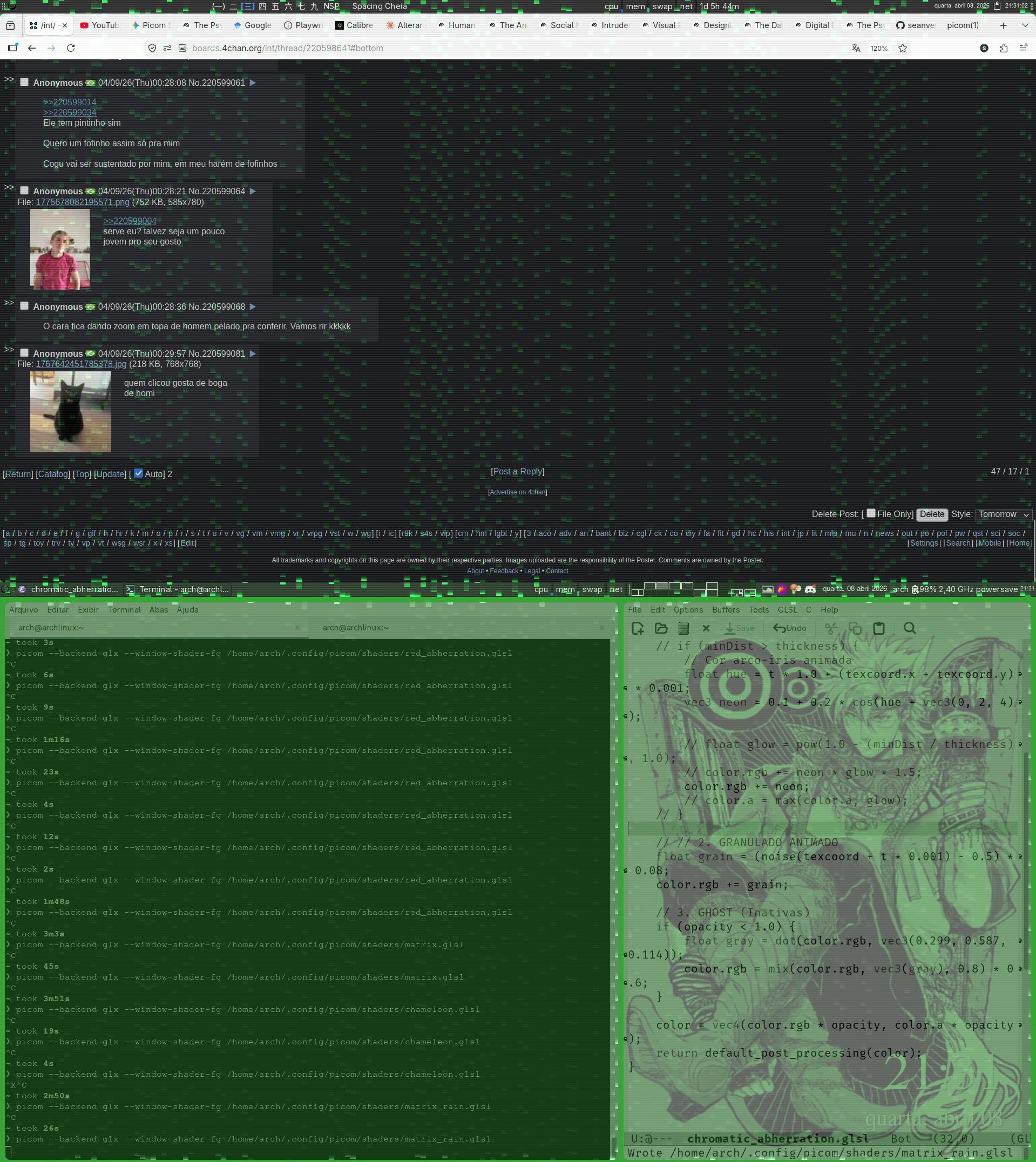
Task: Click the Discord tray icon
Action: click(810, 589)
